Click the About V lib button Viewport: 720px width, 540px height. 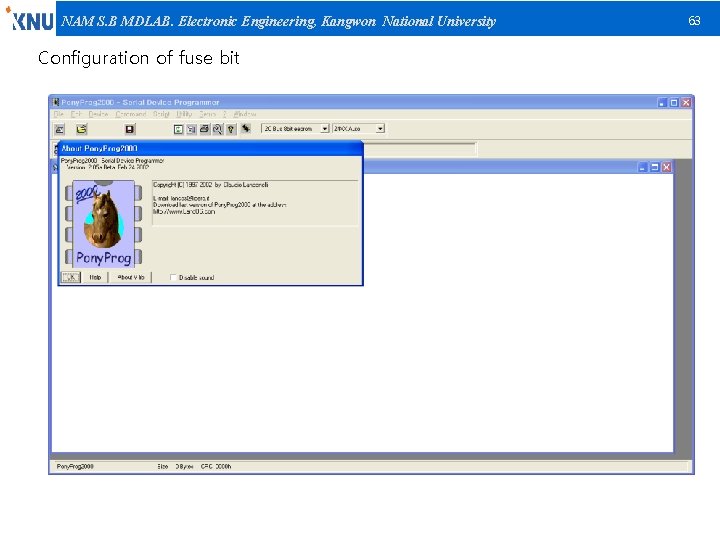(x=130, y=277)
